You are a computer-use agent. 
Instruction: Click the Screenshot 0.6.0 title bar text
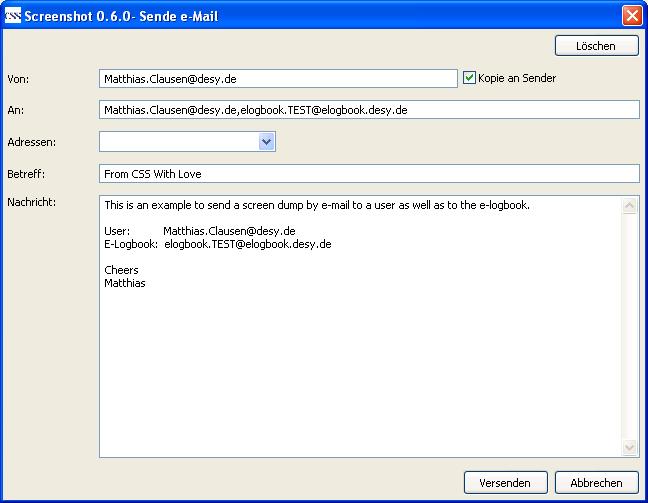click(121, 16)
